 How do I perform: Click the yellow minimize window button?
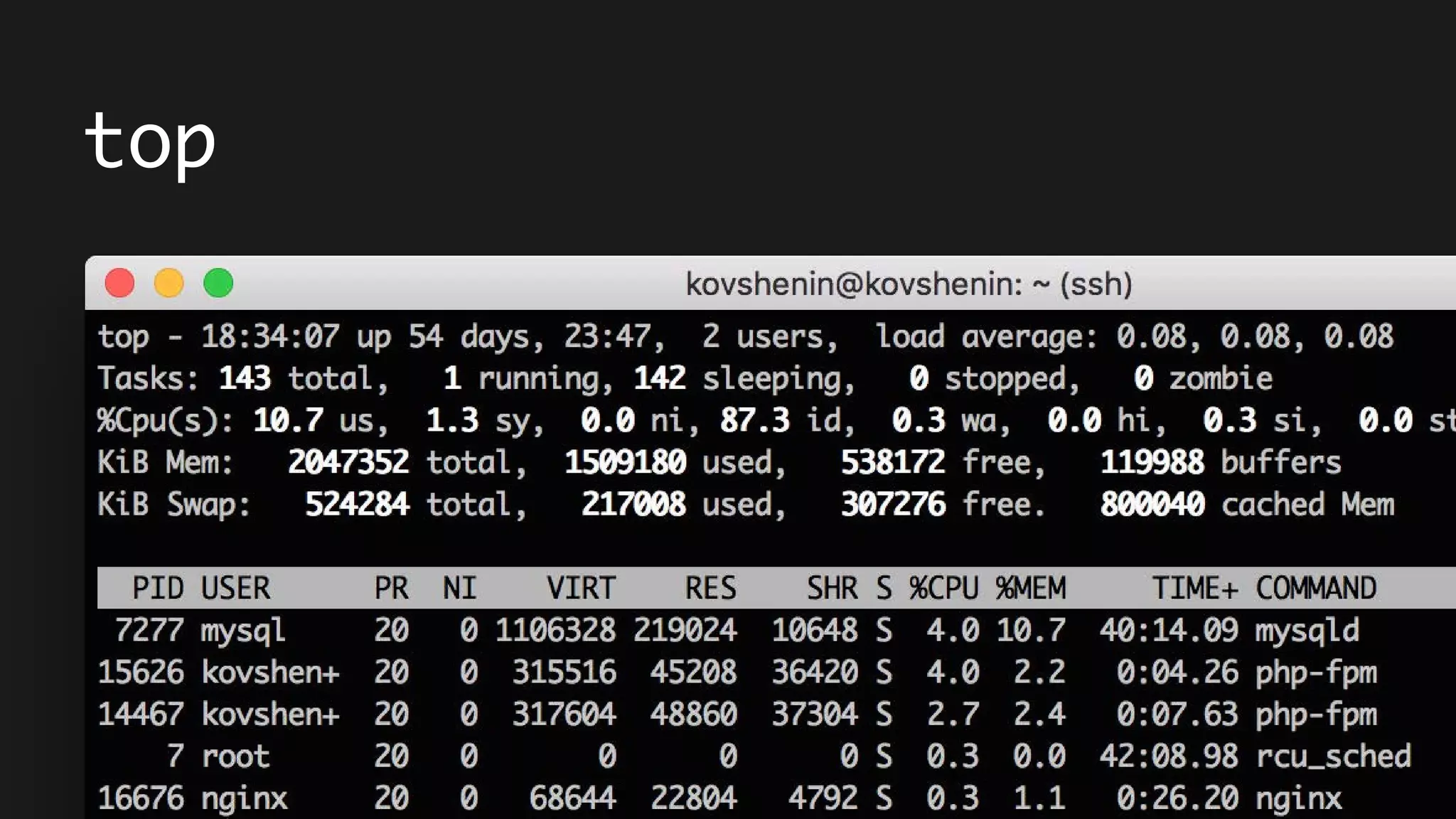click(169, 283)
